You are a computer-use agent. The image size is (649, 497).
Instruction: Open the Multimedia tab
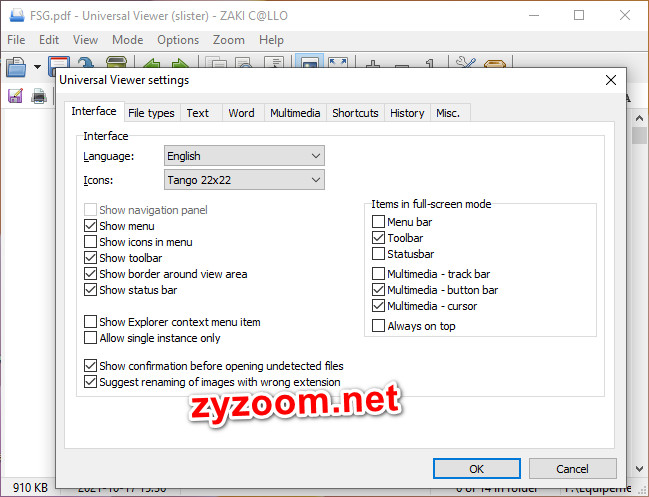click(295, 113)
